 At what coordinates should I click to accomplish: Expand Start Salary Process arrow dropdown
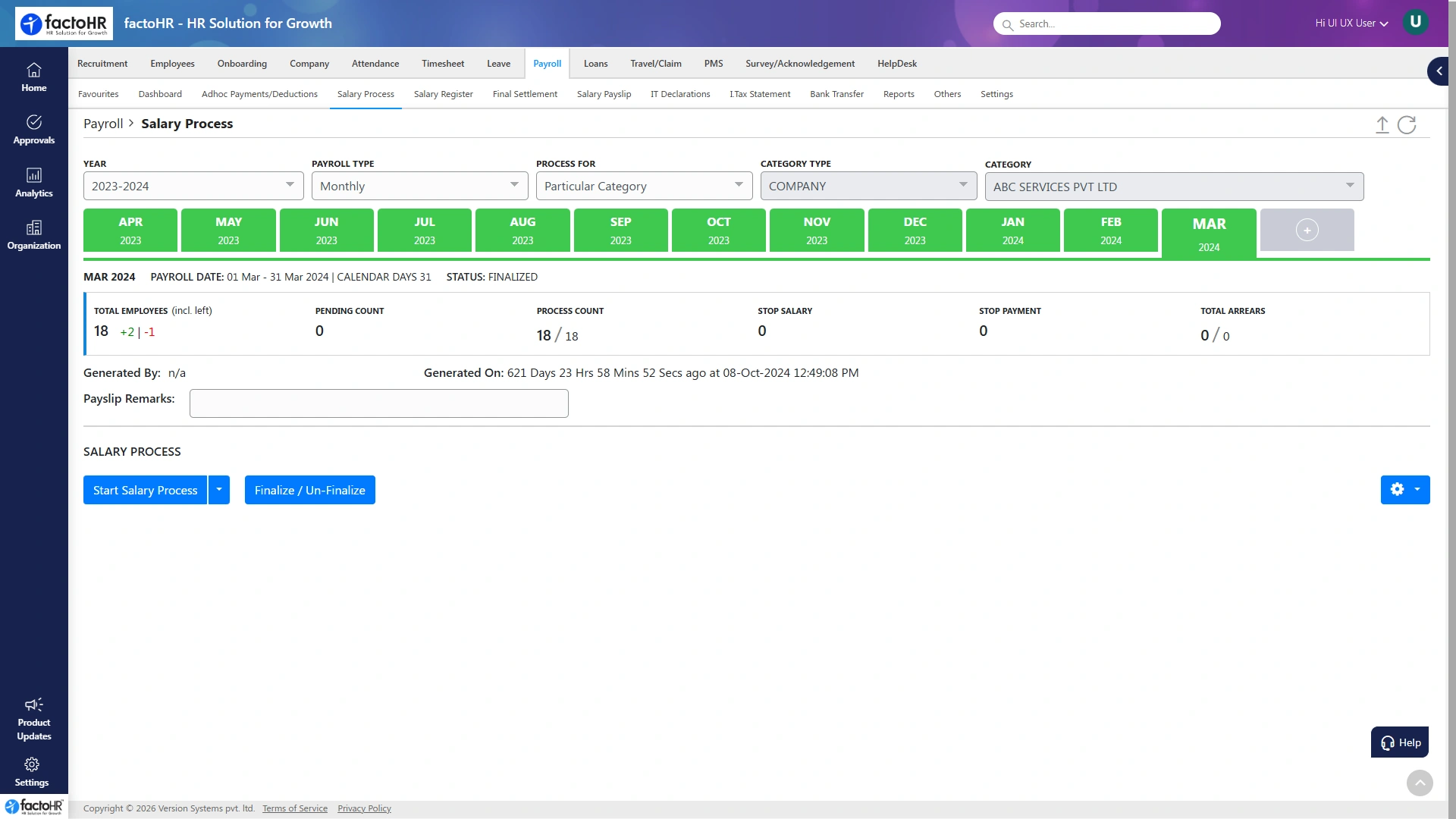[219, 490]
